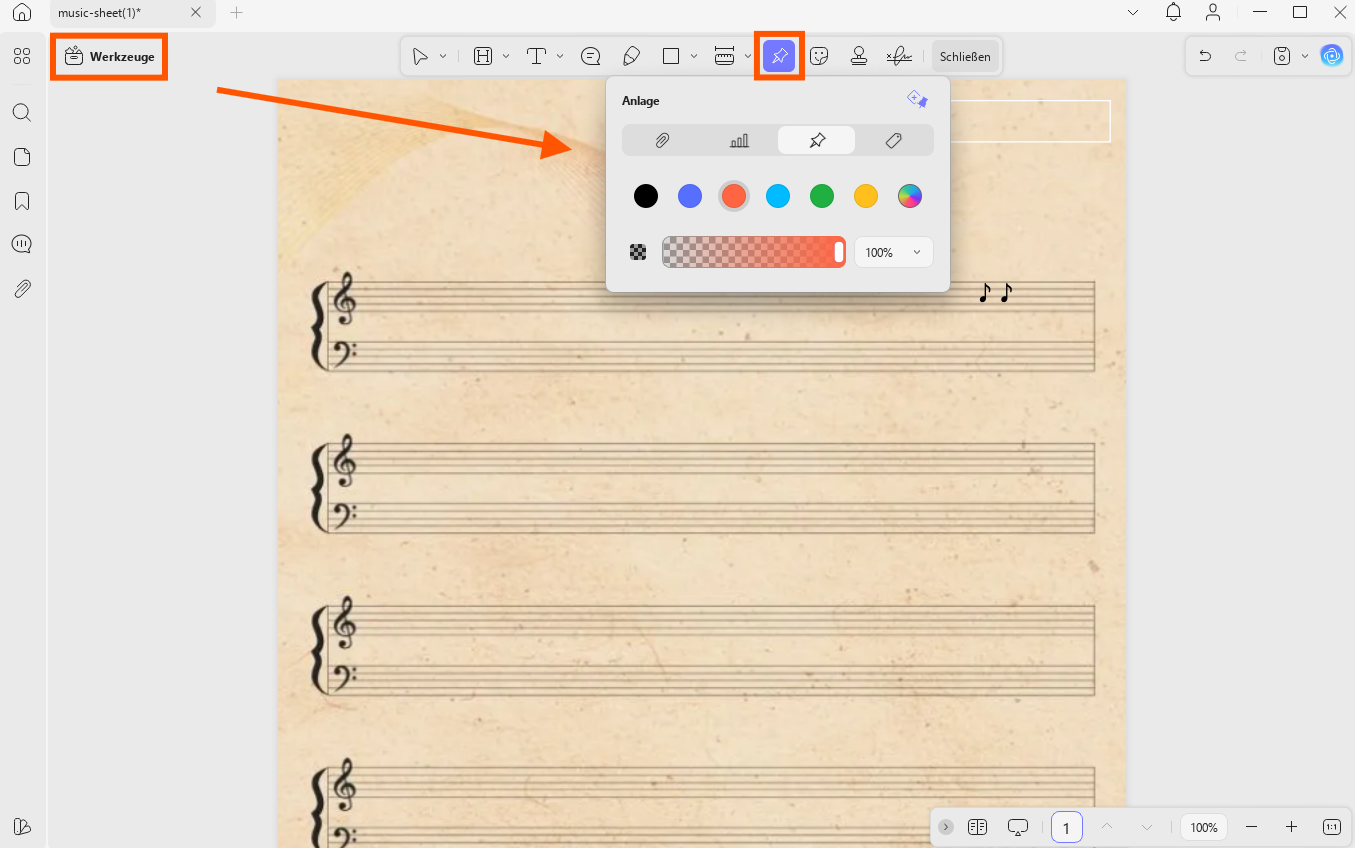
Task: Expand the highlight tool dropdown arrow
Action: (x=506, y=57)
